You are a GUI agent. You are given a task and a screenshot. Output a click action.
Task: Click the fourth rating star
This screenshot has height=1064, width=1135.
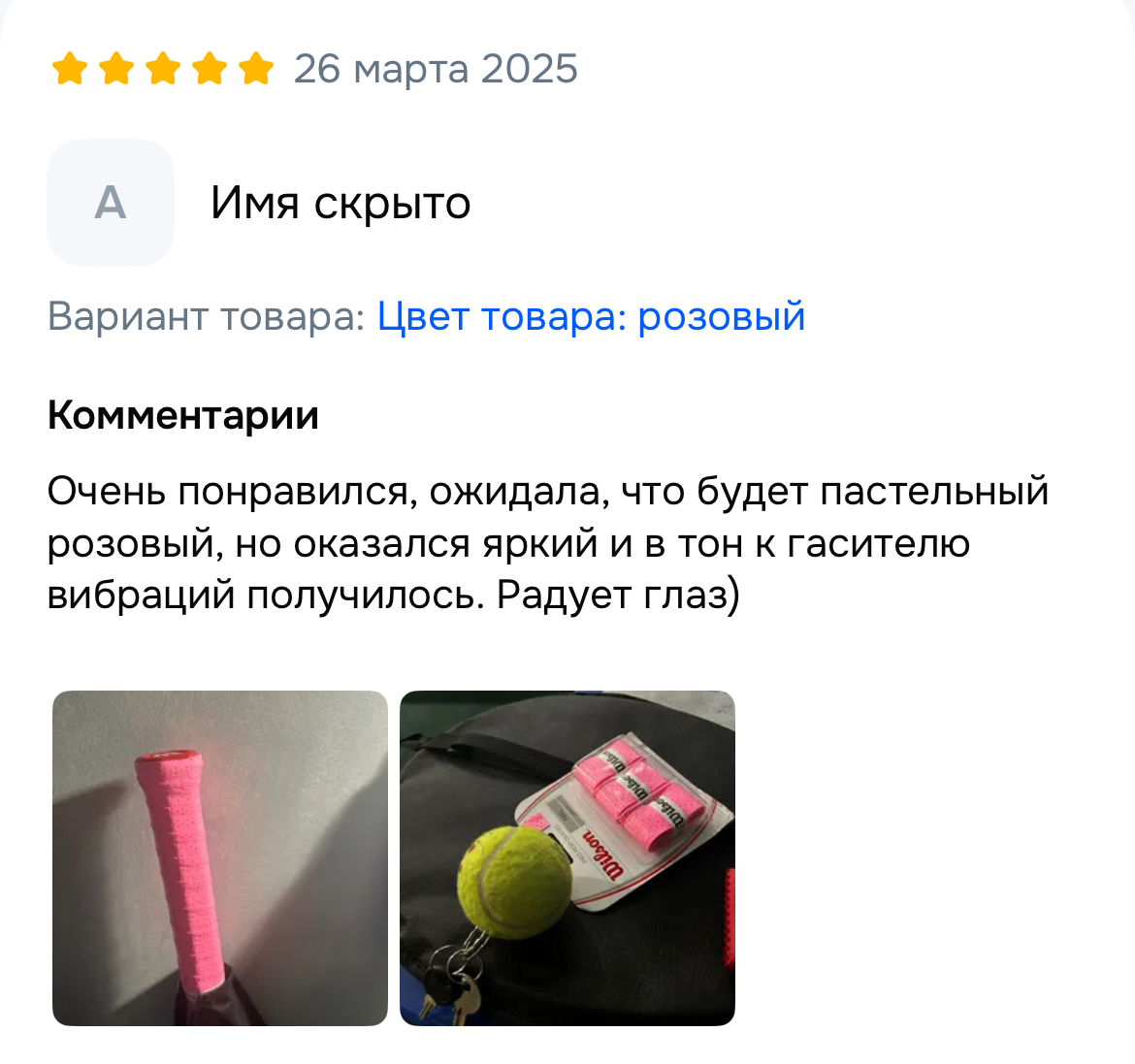[210, 69]
